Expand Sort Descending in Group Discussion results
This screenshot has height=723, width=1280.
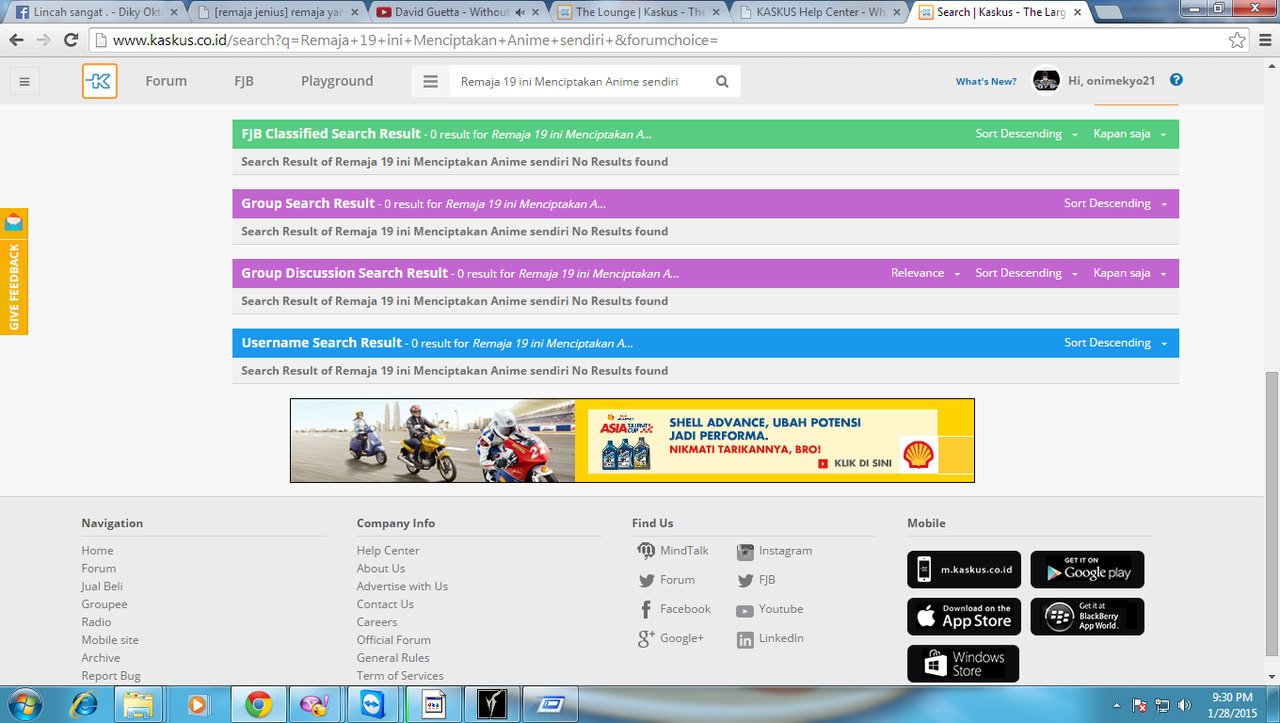(1027, 273)
